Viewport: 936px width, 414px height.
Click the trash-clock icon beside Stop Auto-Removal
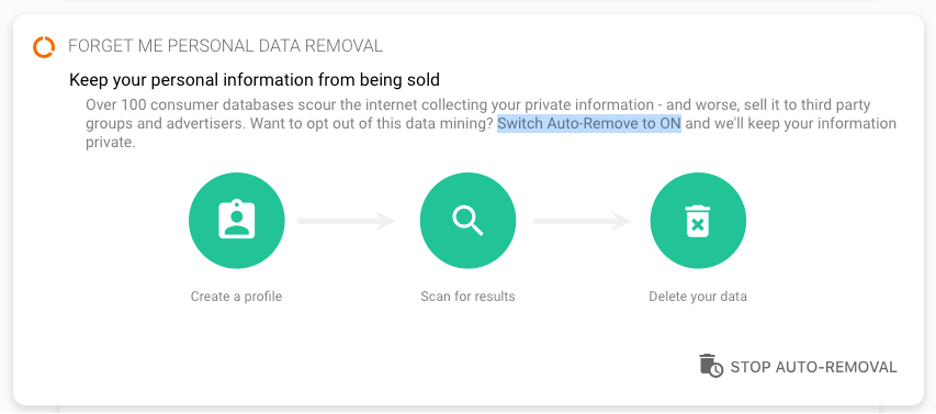coord(710,366)
